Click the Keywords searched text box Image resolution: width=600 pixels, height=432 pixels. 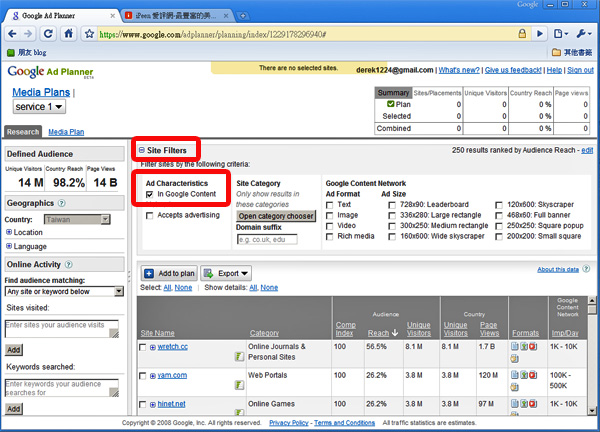(62, 388)
